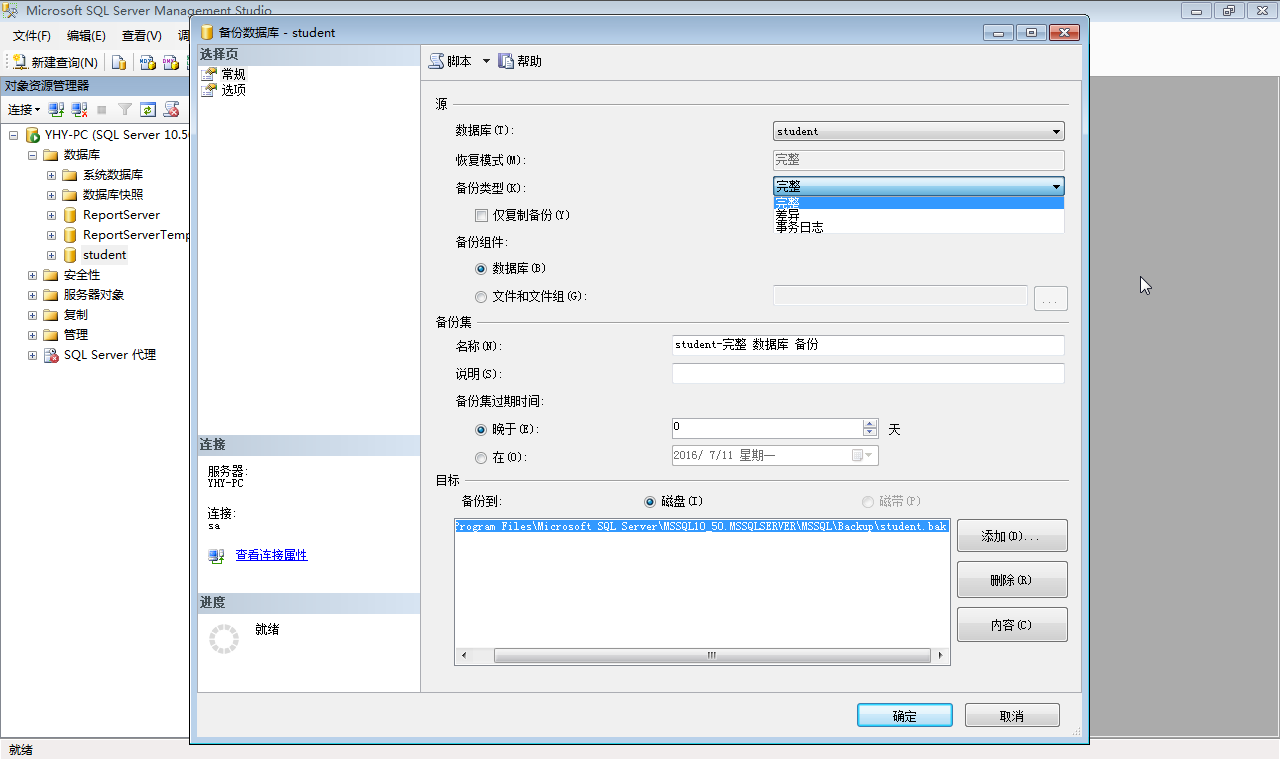The width and height of the screenshot is (1280, 760).
Task: Click the Connect Object Explorer computer icon
Action: [x=56, y=110]
